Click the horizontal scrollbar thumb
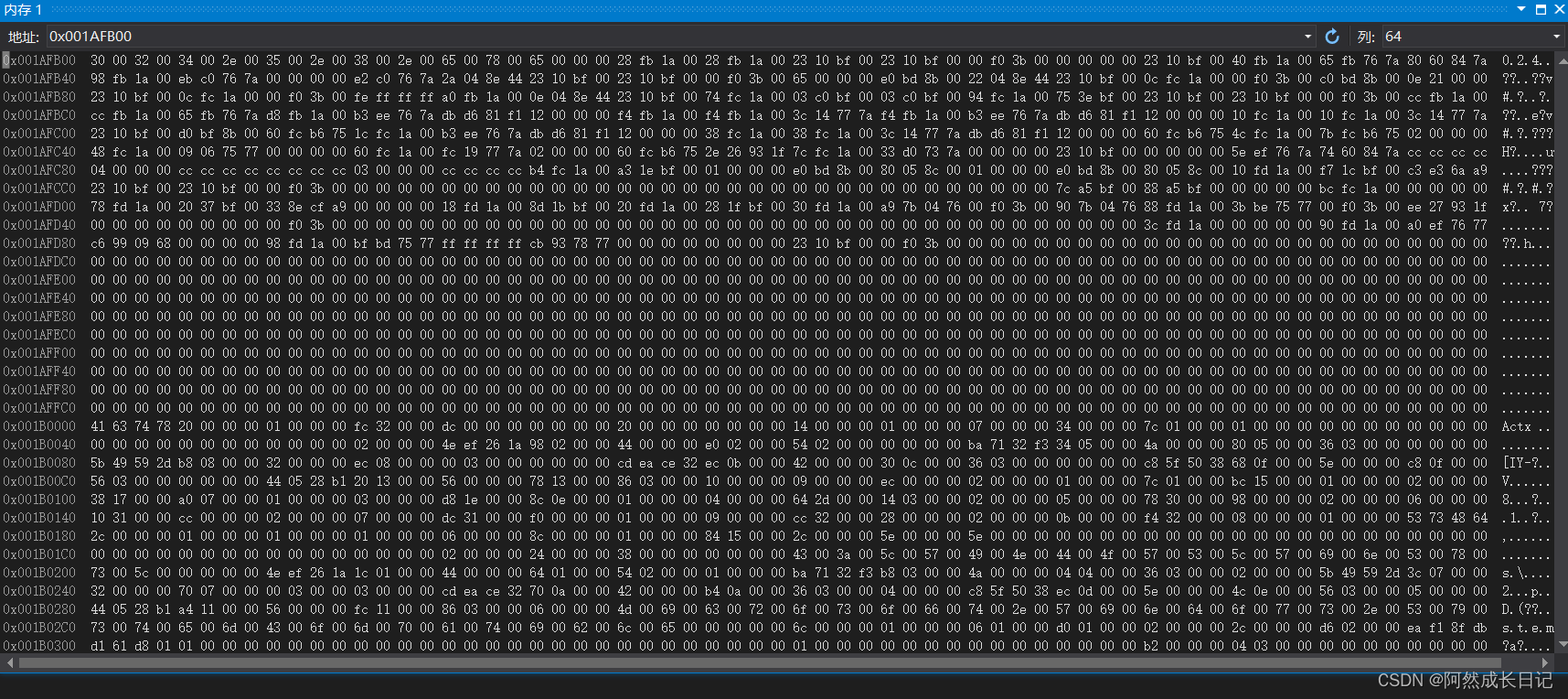The width and height of the screenshot is (1568, 699). click(760, 662)
